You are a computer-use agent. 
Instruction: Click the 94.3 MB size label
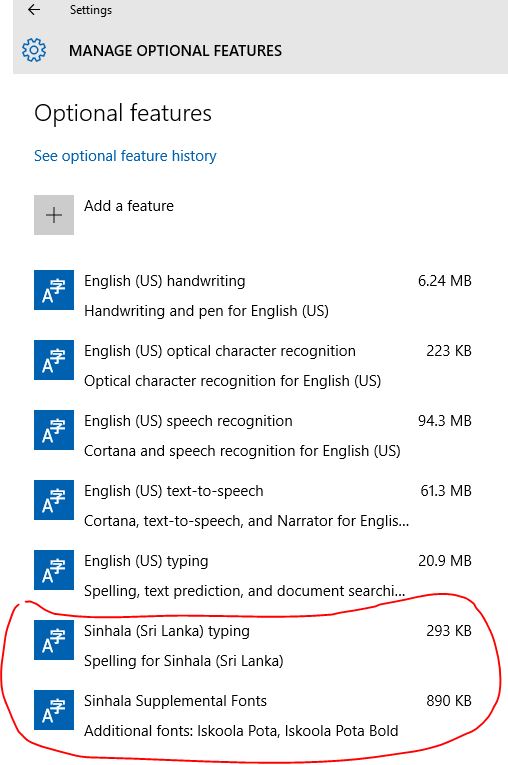click(x=445, y=421)
